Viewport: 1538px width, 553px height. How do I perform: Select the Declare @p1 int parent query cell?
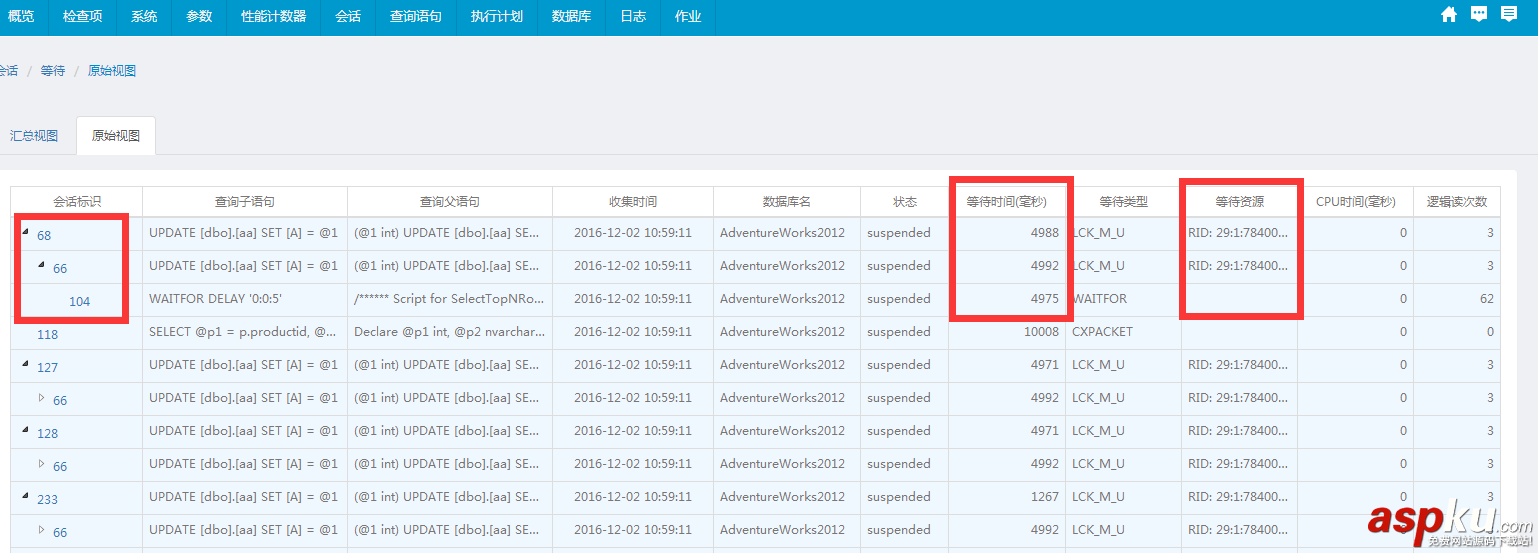[450, 332]
